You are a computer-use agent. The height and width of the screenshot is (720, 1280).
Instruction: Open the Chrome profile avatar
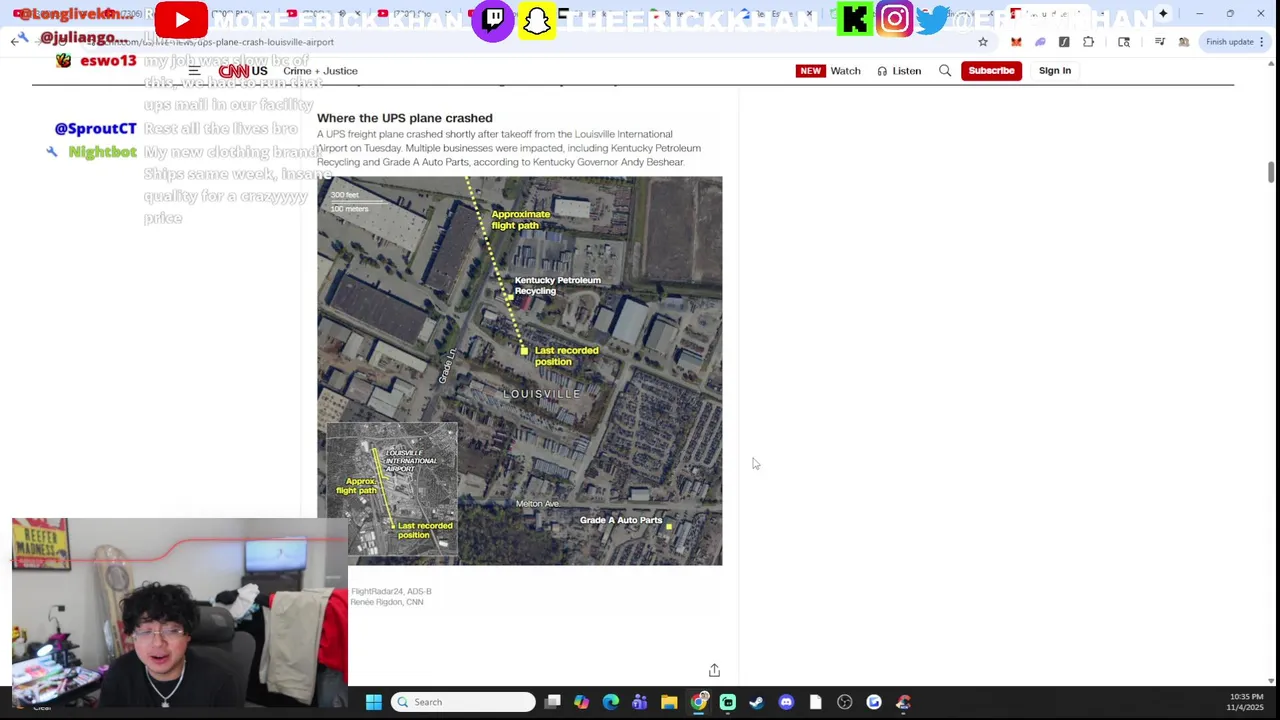click(x=1184, y=42)
